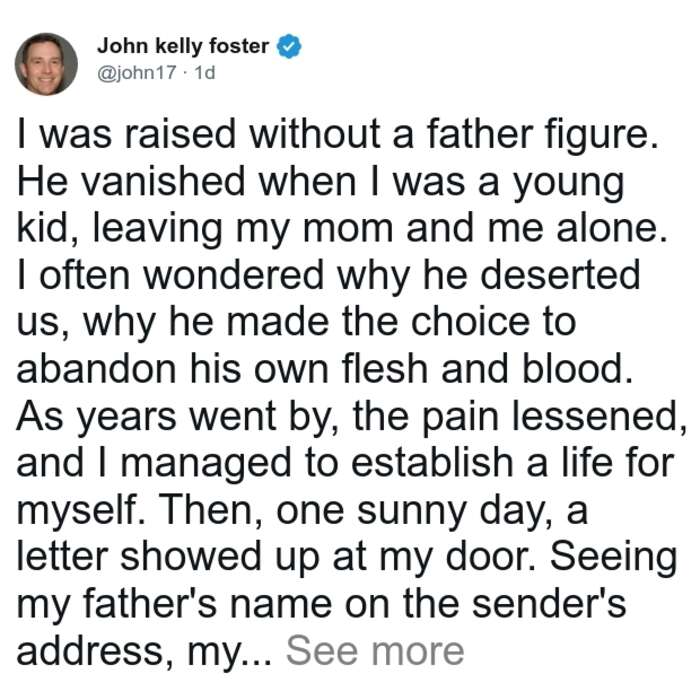The width and height of the screenshot is (700, 700).
Task: Click the sentence 'I was raised without a father figure.'
Action: [x=338, y=134]
